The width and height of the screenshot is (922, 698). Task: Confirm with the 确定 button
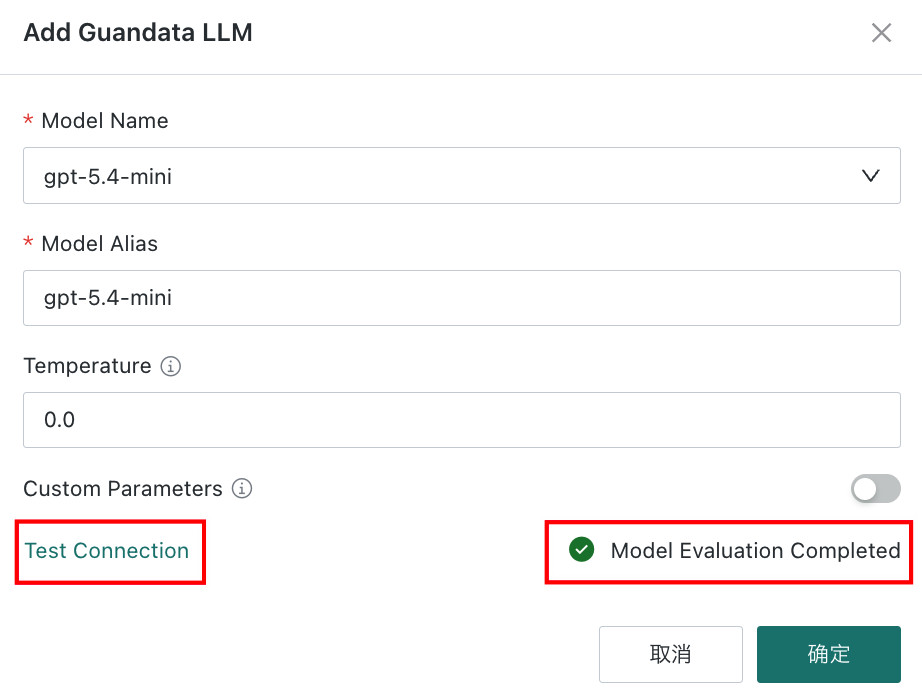[x=829, y=654]
